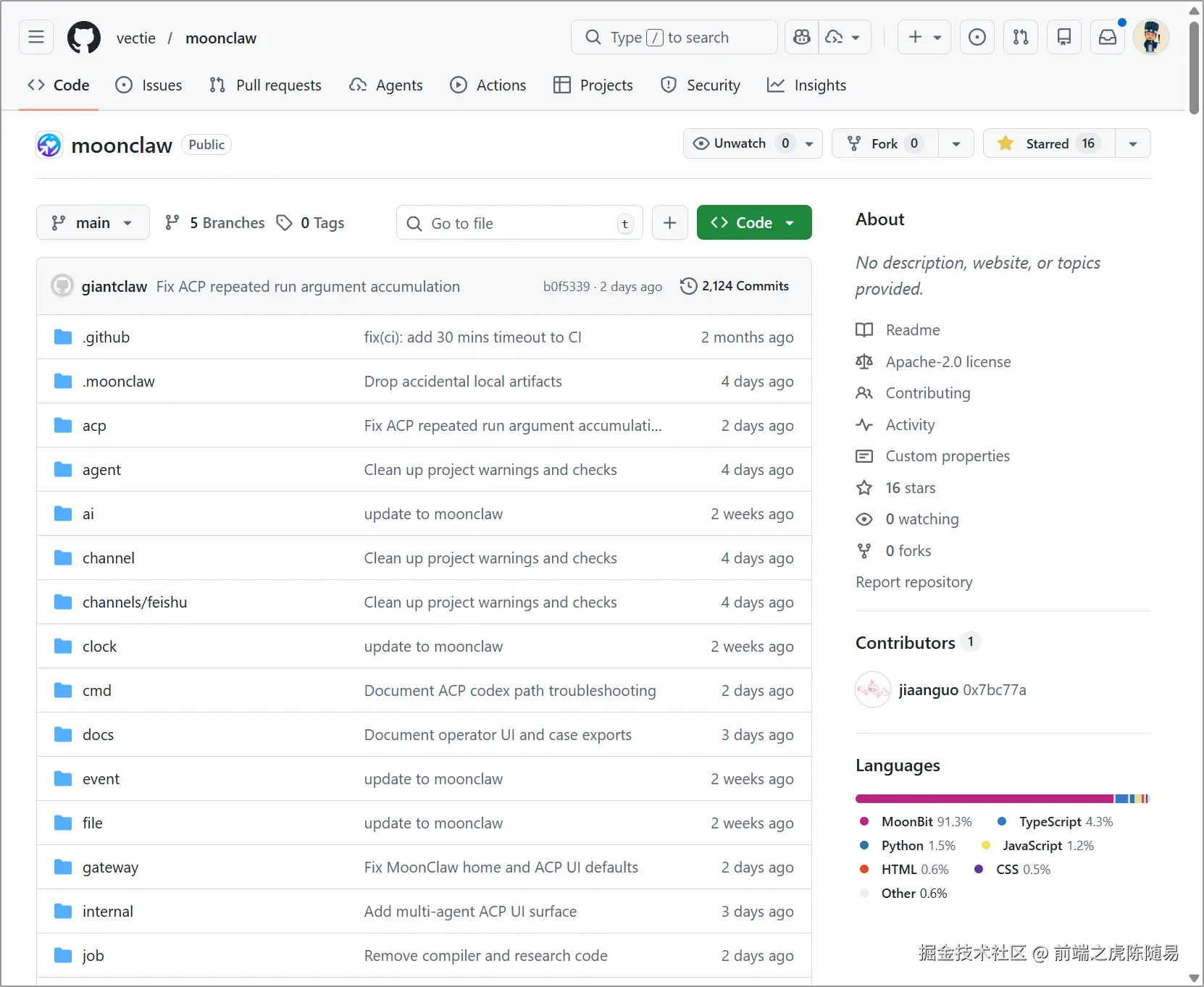Expand the green Code dropdown
The image size is (1204, 987).
click(753, 223)
